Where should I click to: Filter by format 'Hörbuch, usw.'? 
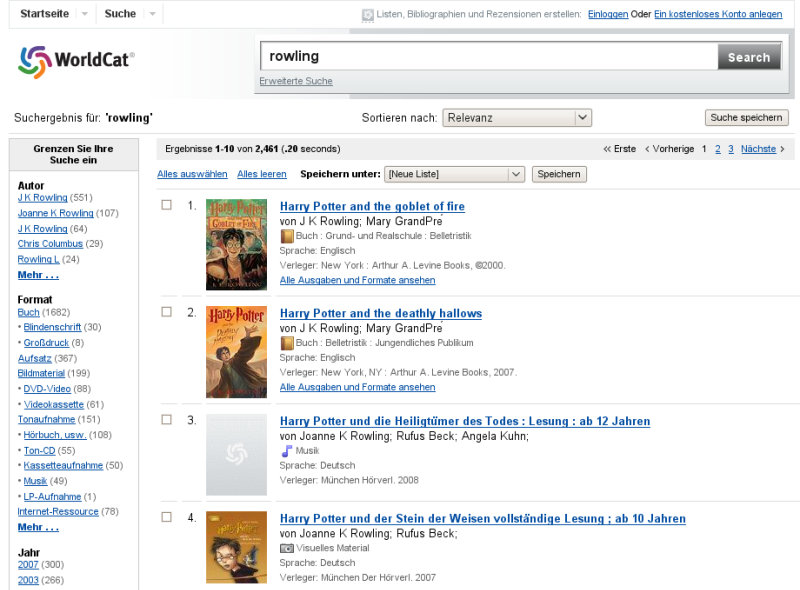click(x=55, y=435)
